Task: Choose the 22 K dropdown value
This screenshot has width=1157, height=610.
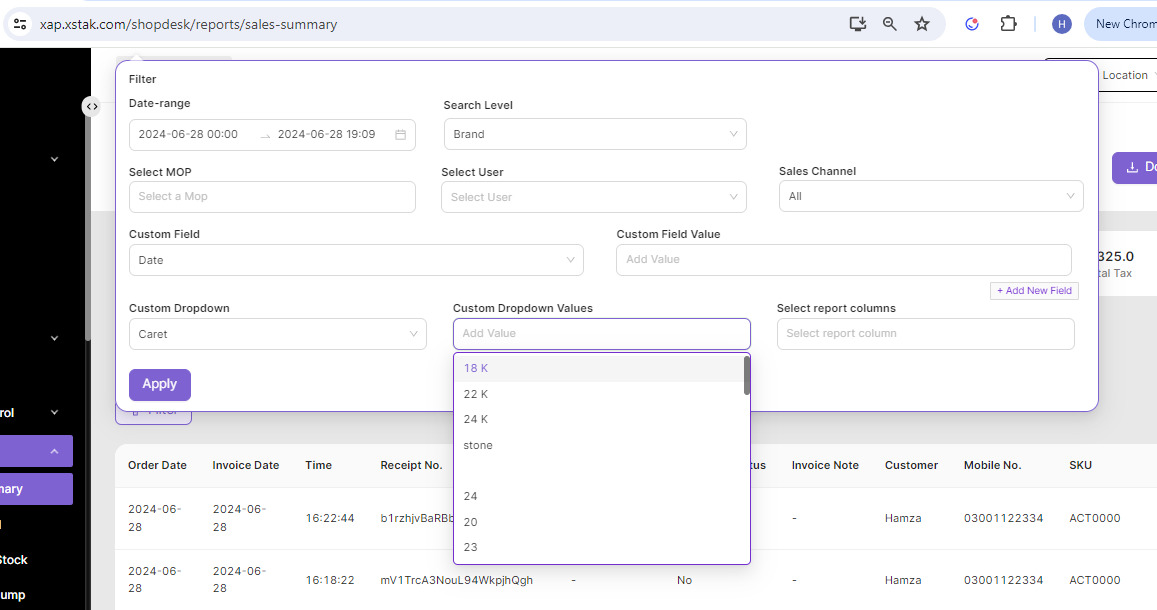Action: (x=476, y=394)
